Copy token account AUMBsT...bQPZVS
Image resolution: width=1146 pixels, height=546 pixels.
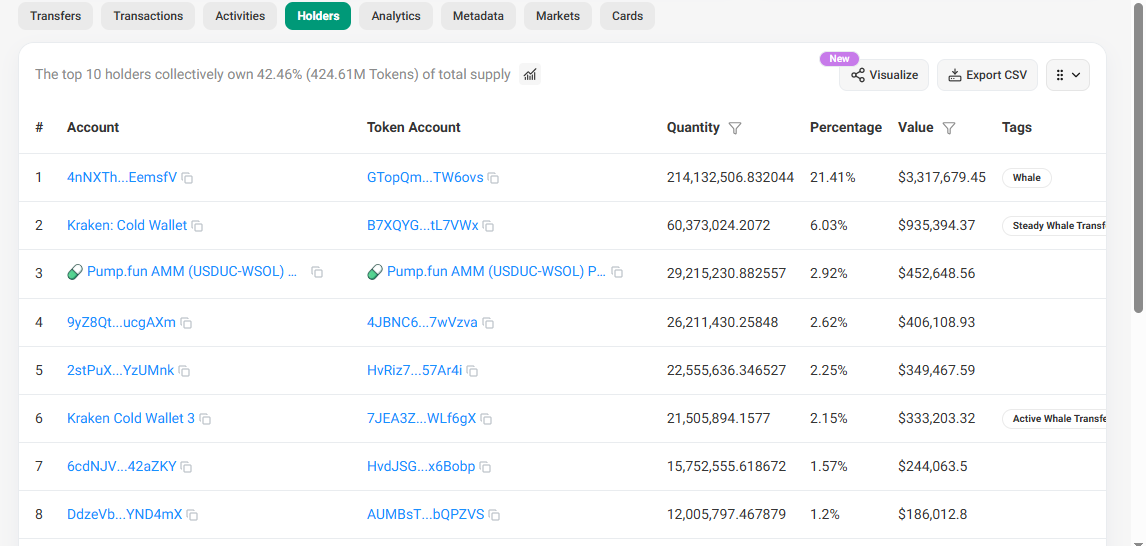click(494, 515)
